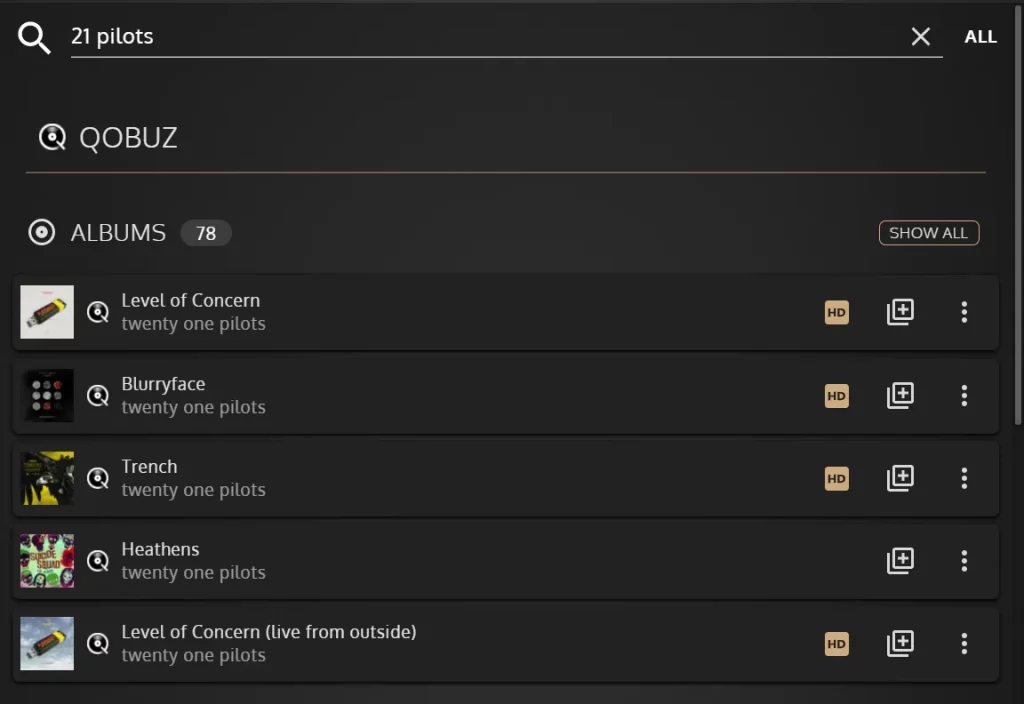Screen dimensions: 1024x704
Task: Open more options for Level of Concern
Action: (x=964, y=312)
